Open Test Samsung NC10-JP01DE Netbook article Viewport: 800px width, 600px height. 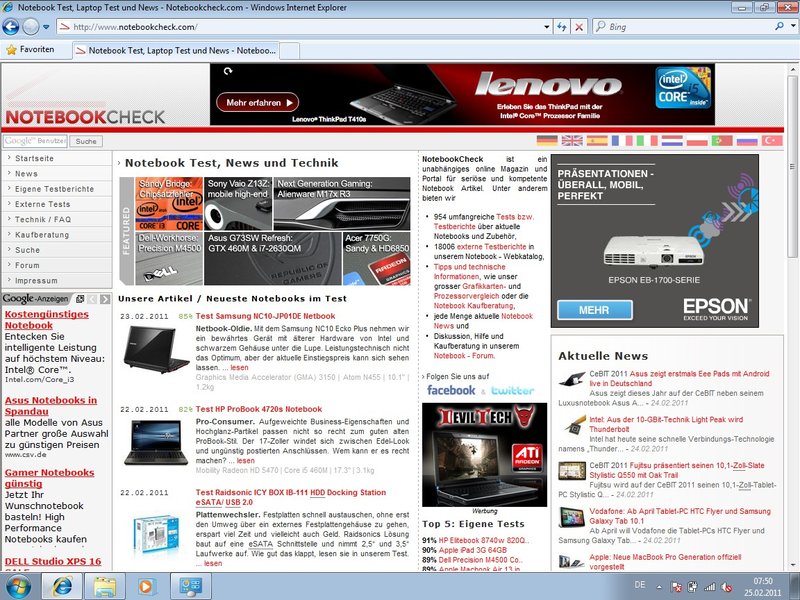(x=265, y=316)
